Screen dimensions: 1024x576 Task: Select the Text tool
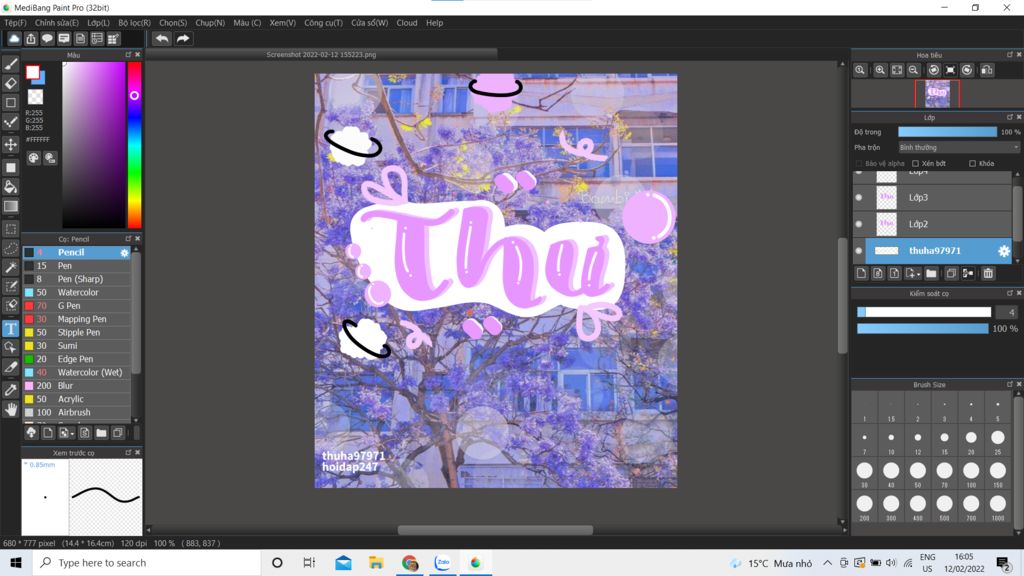point(10,328)
